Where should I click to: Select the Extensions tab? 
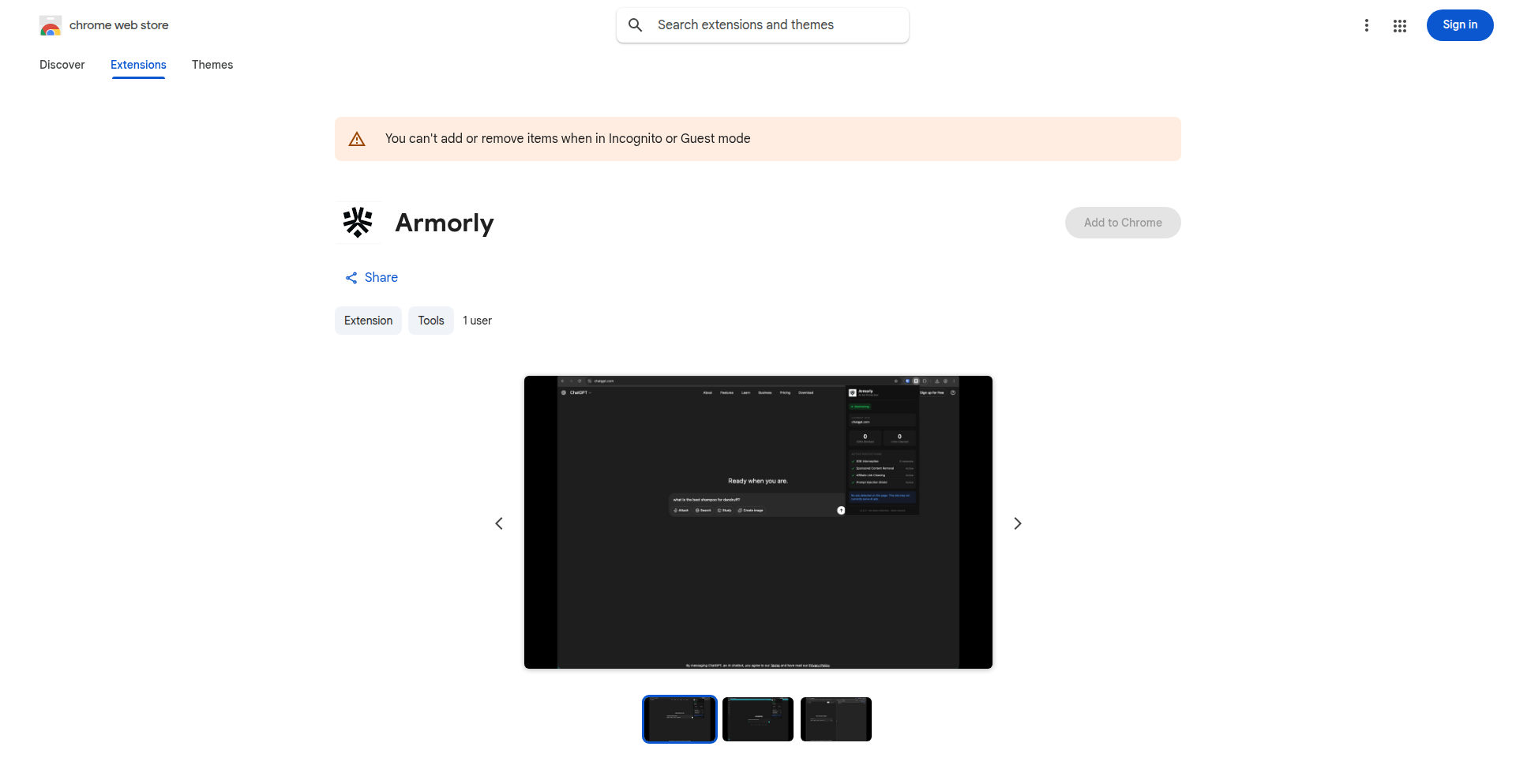point(138,65)
